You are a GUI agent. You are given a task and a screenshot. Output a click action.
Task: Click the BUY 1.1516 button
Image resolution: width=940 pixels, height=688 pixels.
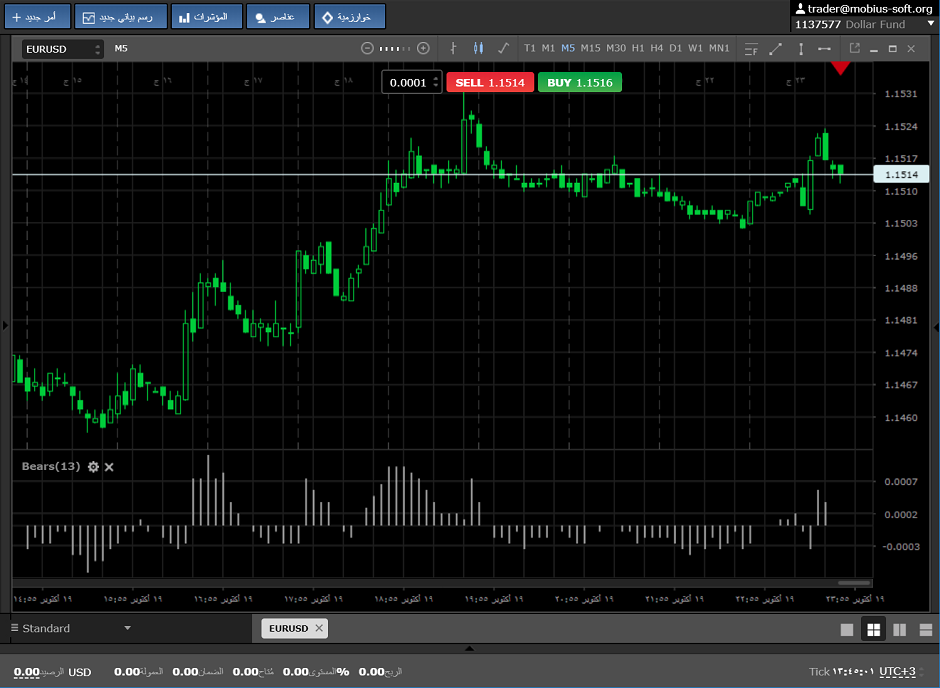(580, 83)
